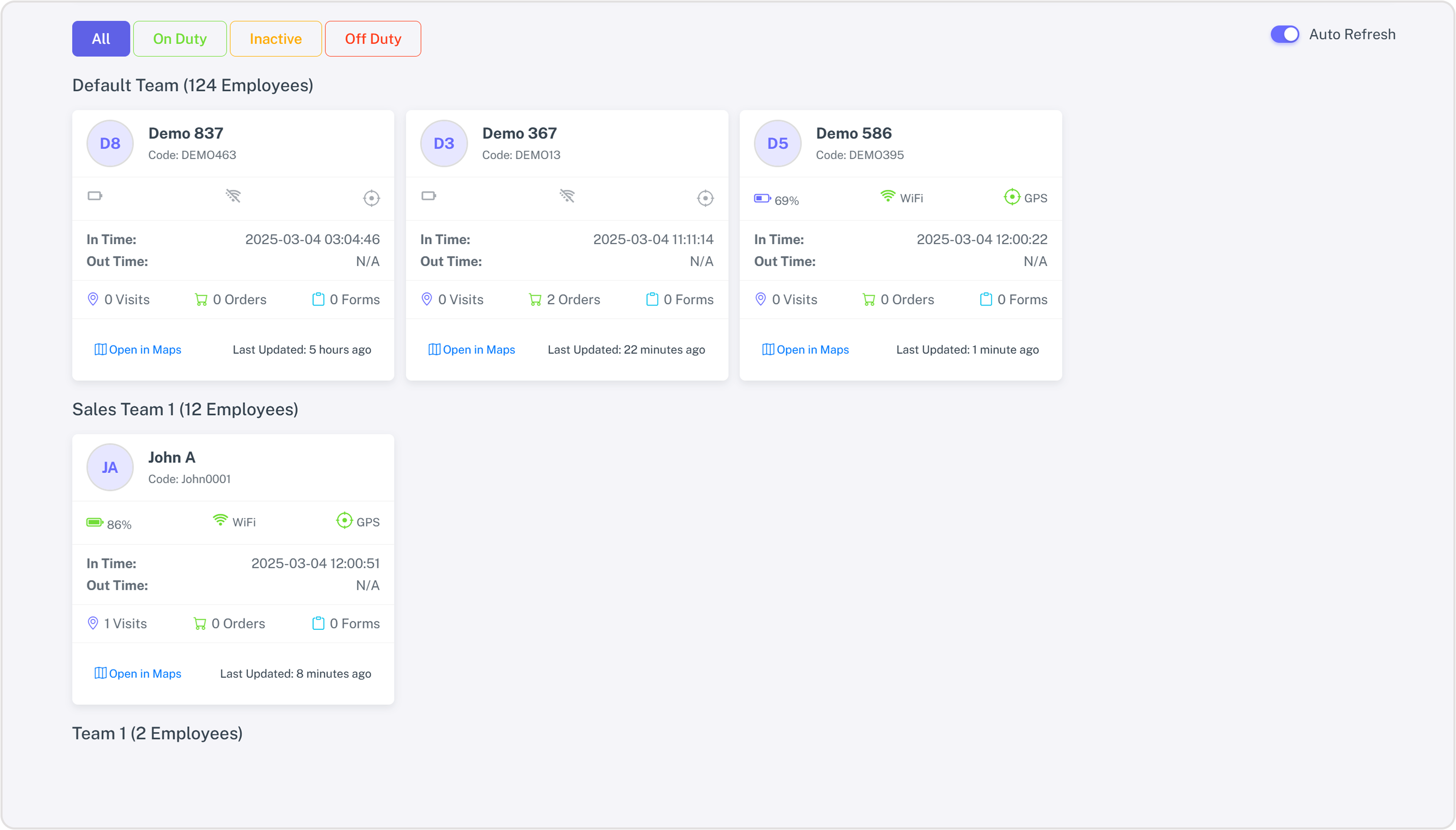Click Demo 367 grey GPS icon
Image resolution: width=1456 pixels, height=830 pixels.
[x=706, y=198]
